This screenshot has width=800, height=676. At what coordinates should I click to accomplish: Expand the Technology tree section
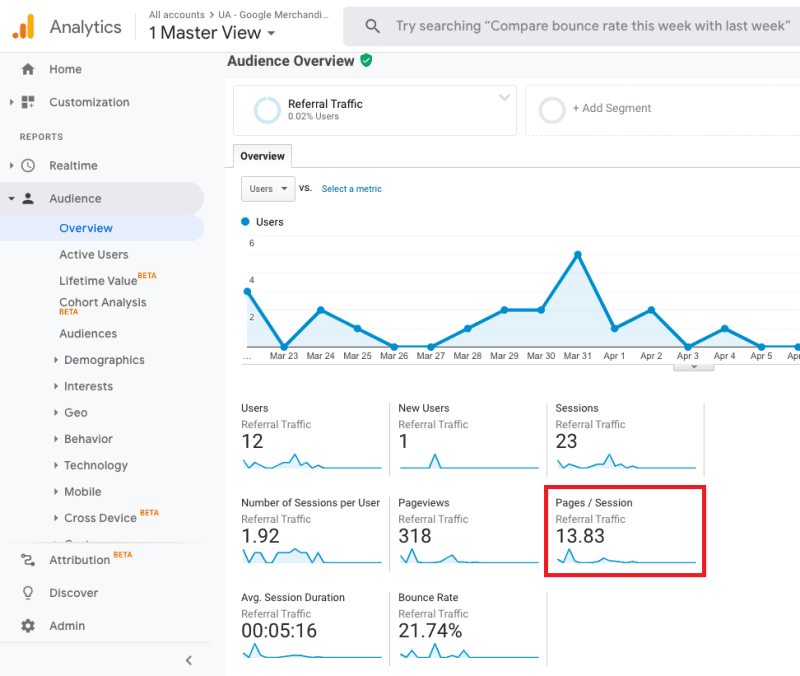pos(56,466)
